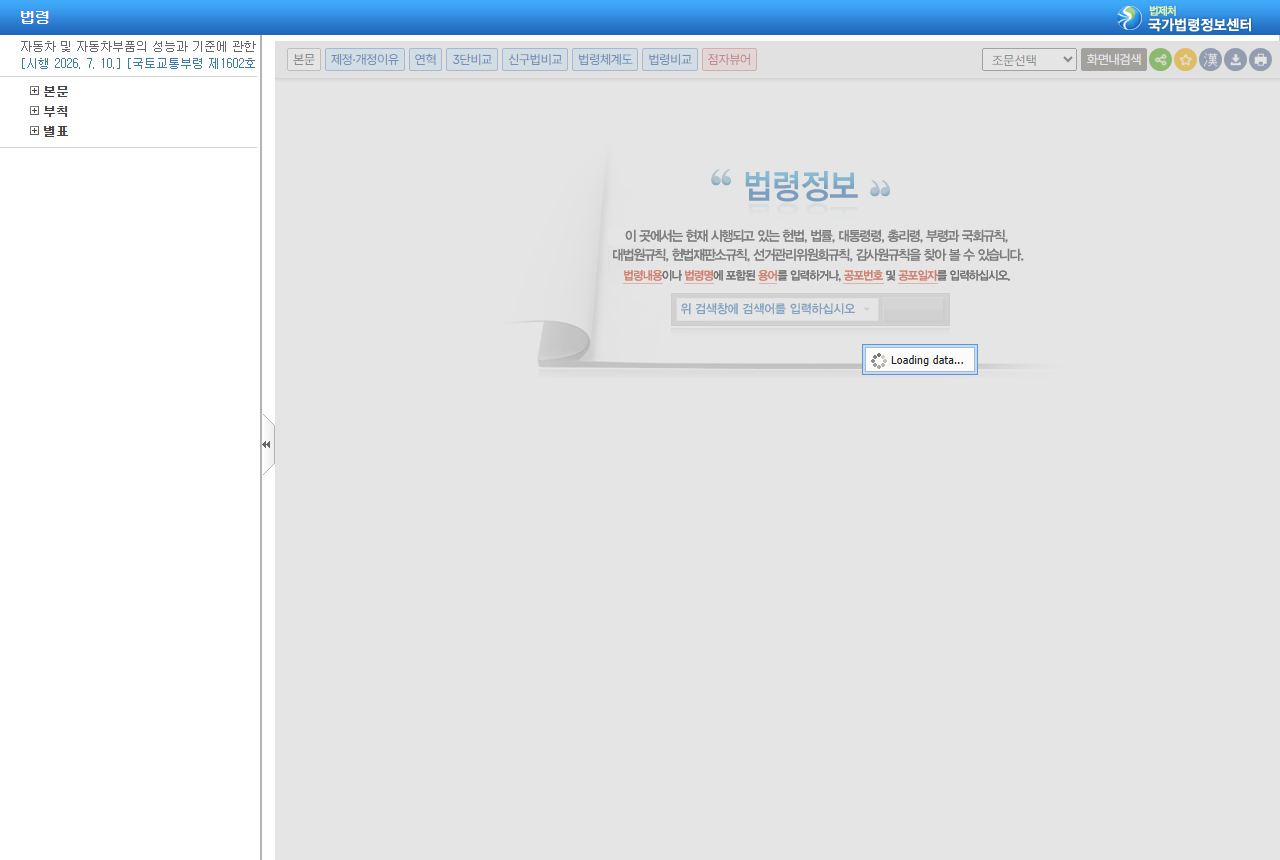
Task: Open the 법령체계도 view
Action: [605, 59]
